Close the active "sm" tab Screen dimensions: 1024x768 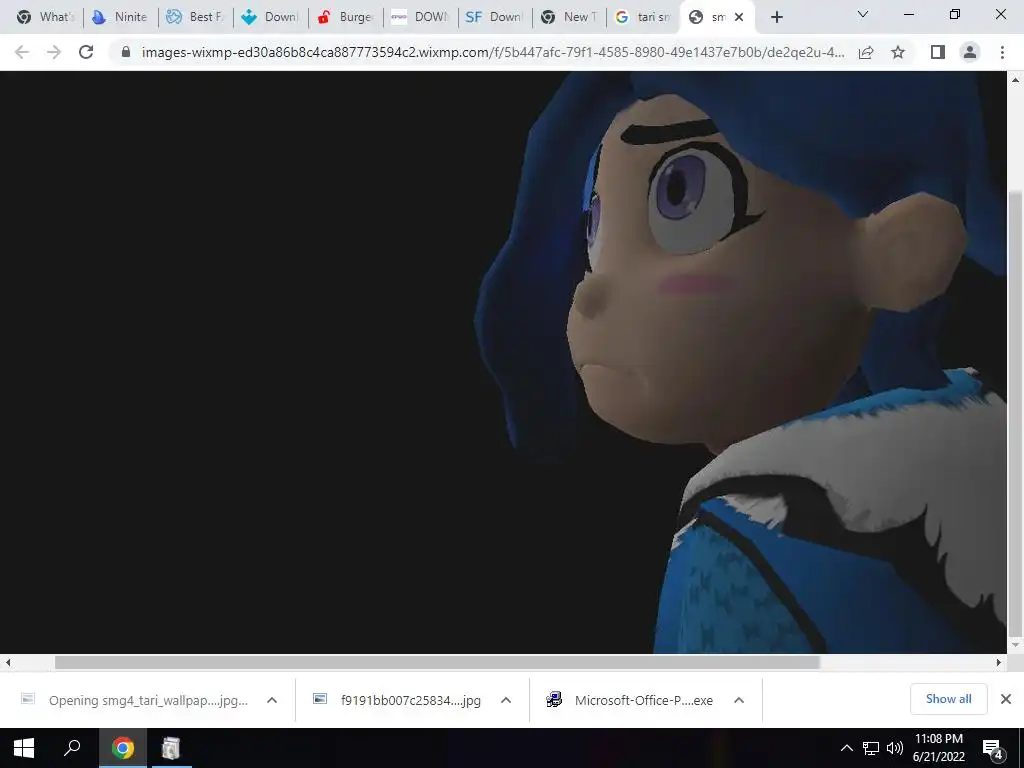coord(739,17)
